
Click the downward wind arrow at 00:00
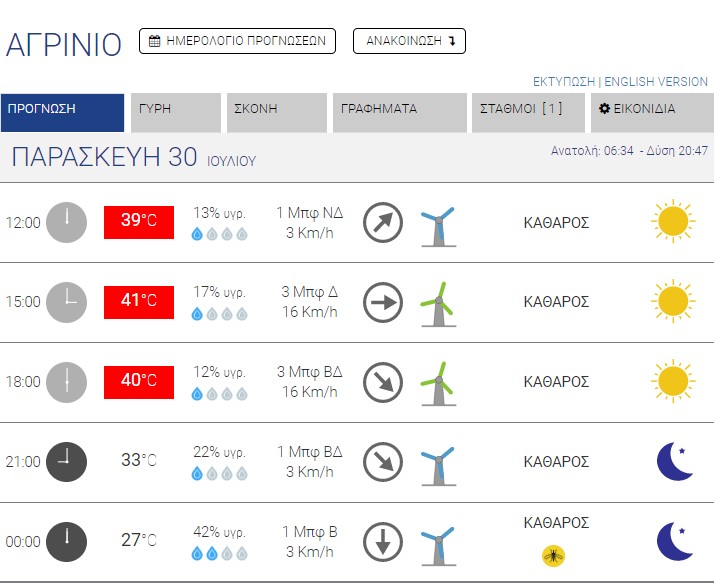tap(383, 542)
